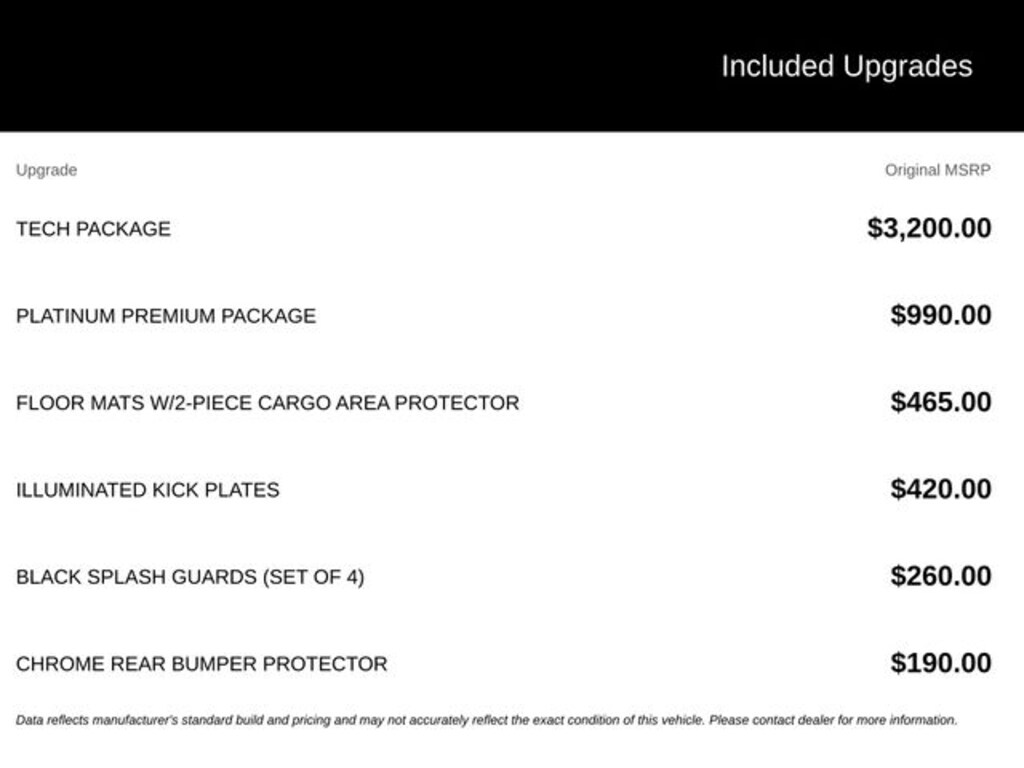Click the word 'Upgrades' in the header

pos(907,67)
